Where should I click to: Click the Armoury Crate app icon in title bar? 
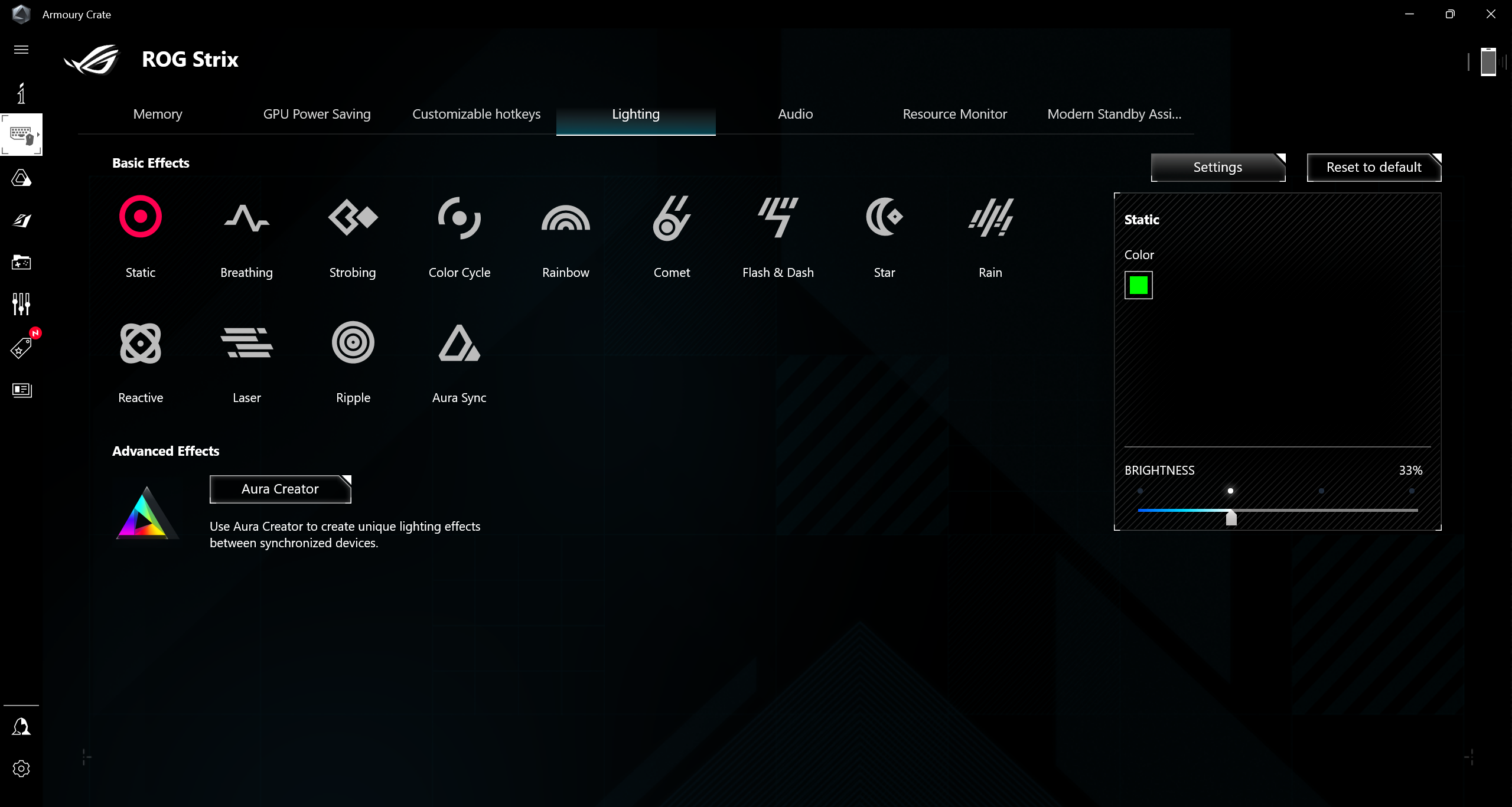pos(21,14)
